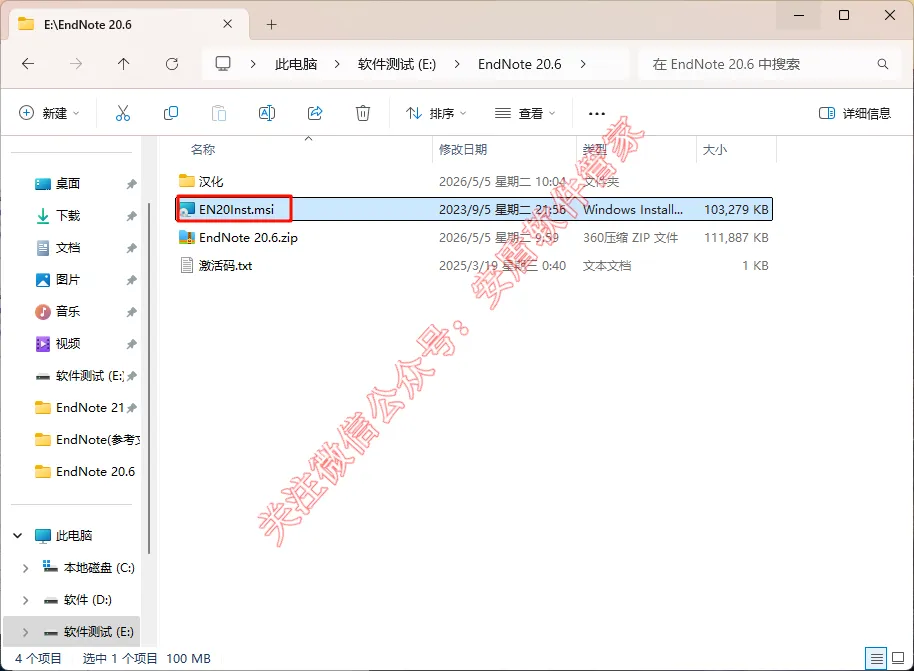Click the sidebar vertical scrollbar
914x671 pixels.
click(149, 378)
